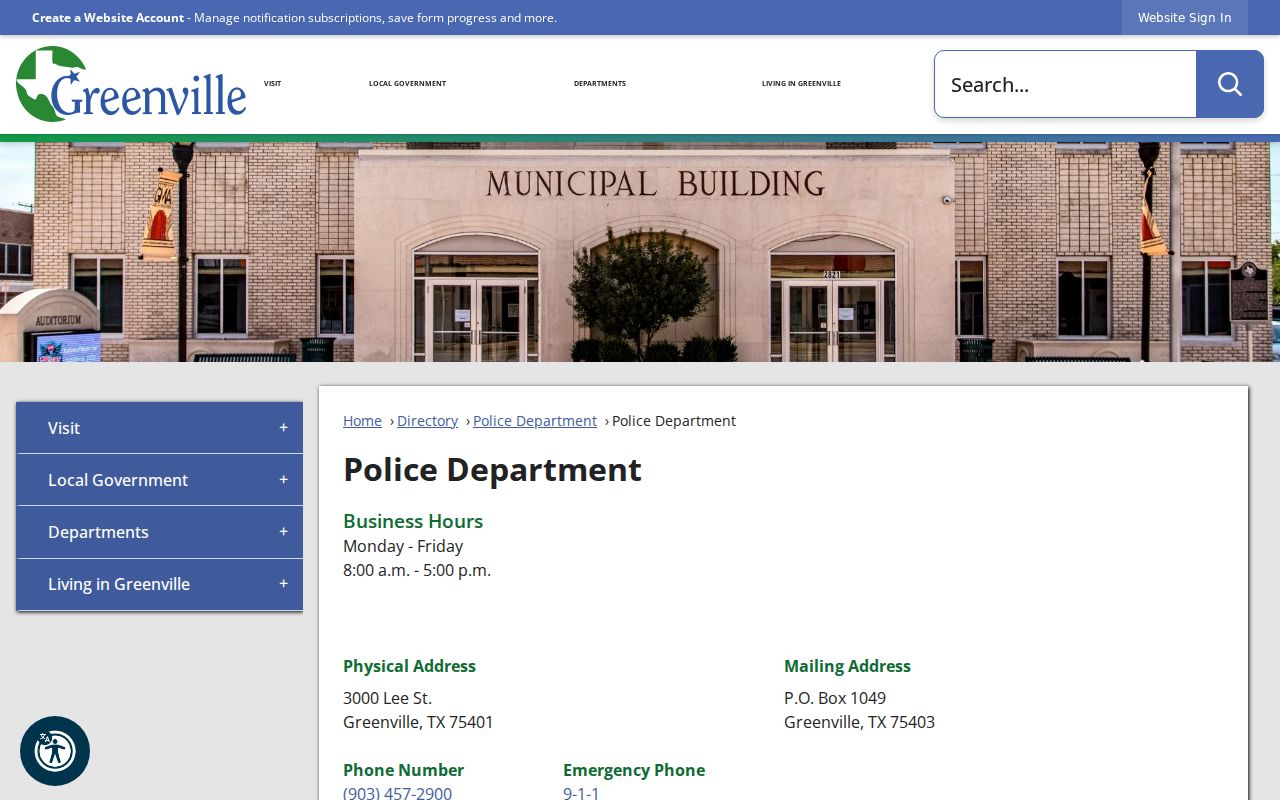Image resolution: width=1280 pixels, height=800 pixels.
Task: Expand Living in Greenville sidebar plus
Action: [x=283, y=584]
